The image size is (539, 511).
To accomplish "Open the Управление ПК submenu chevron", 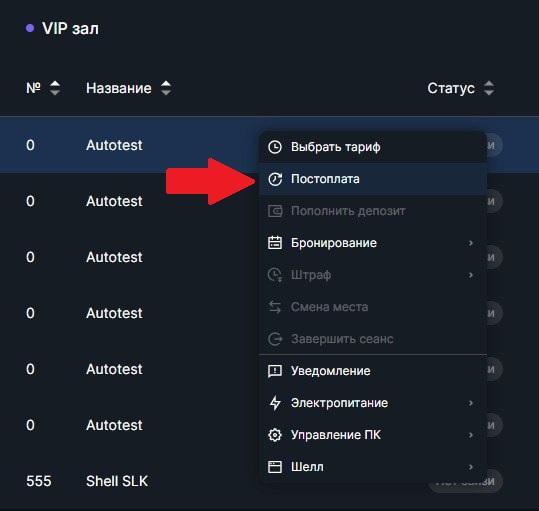I will click(x=471, y=435).
